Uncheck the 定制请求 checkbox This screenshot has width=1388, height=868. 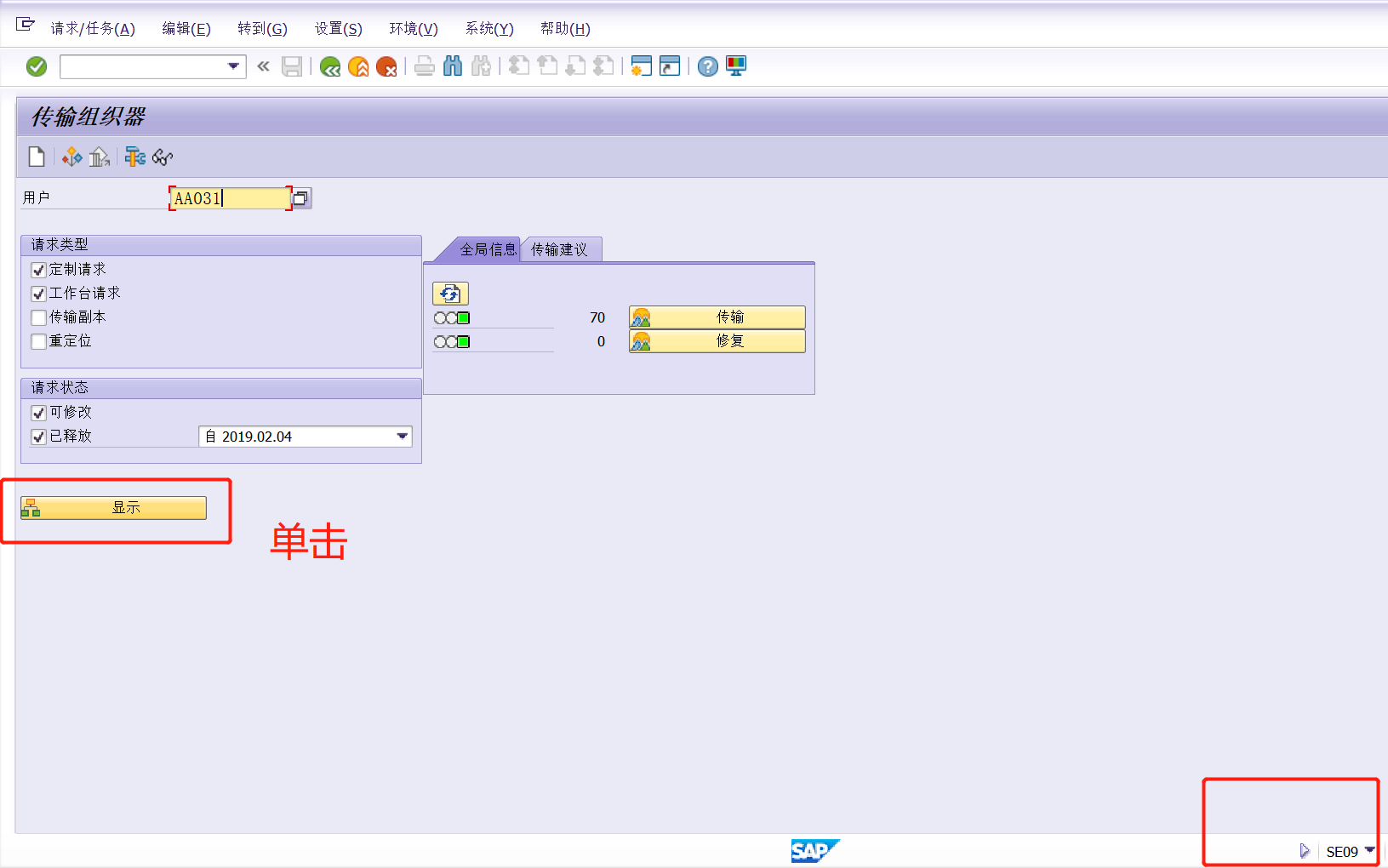38,270
